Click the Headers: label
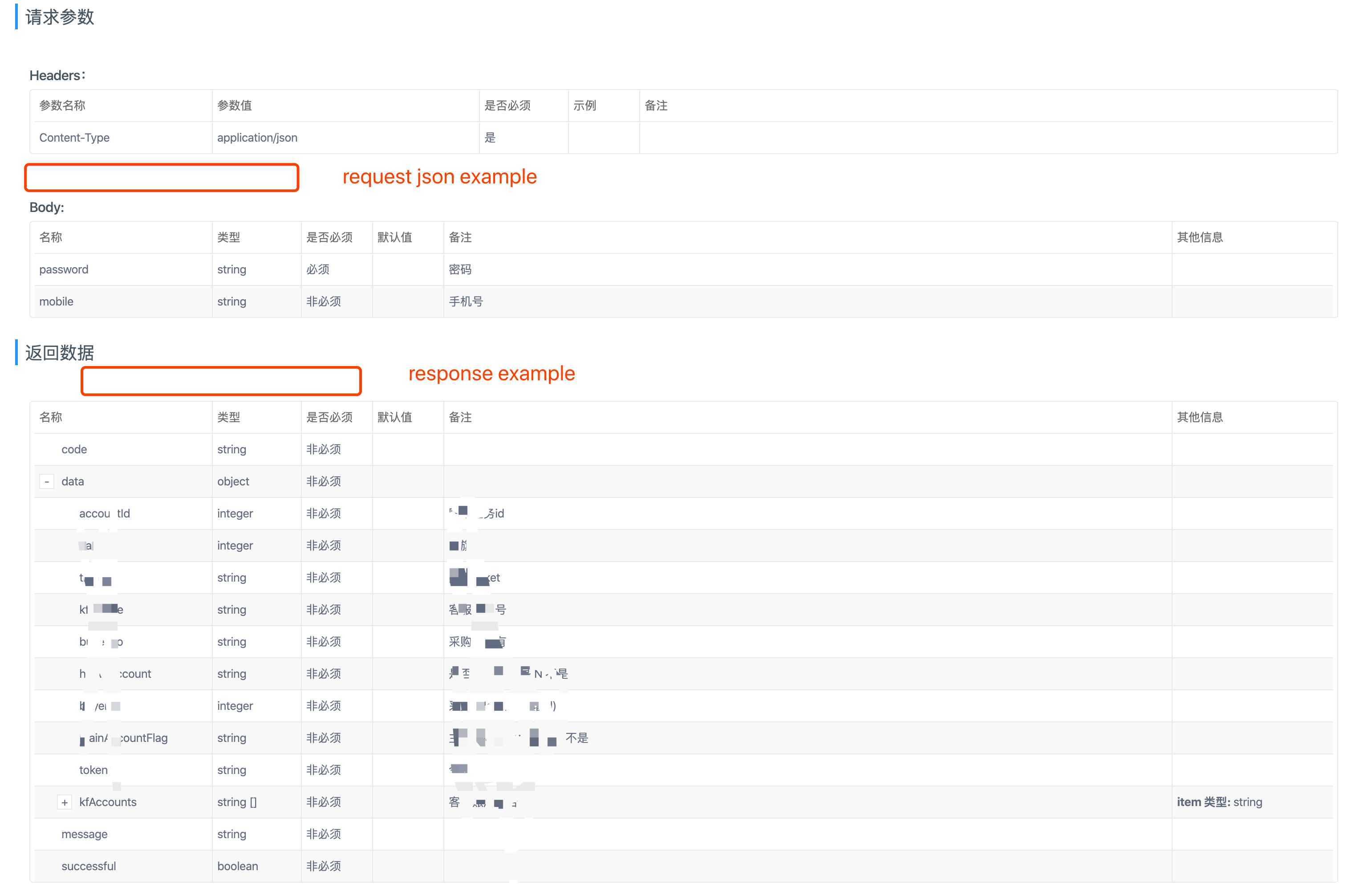The image size is (1372, 888). tap(57, 76)
